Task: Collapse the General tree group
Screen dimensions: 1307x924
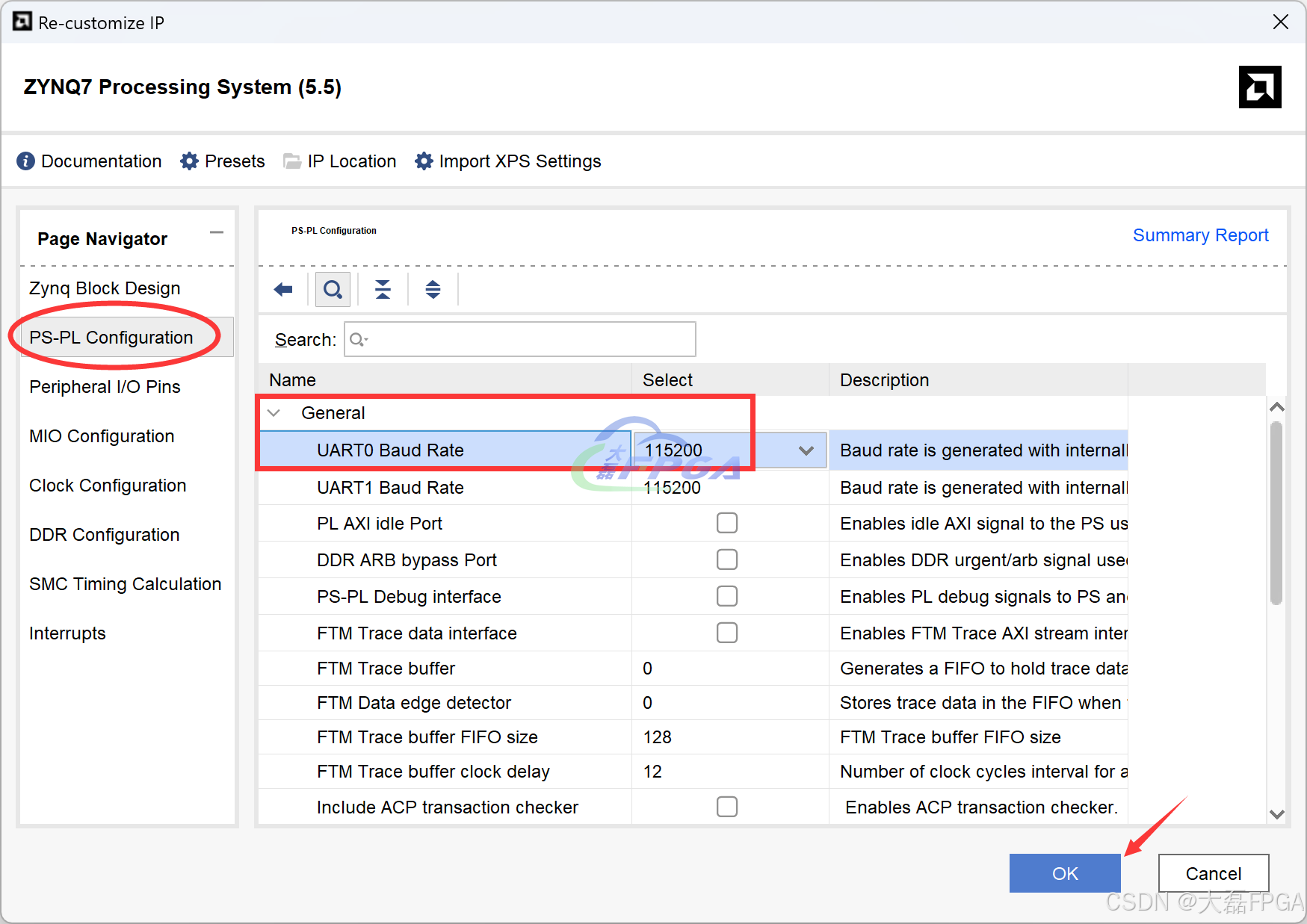Action: pos(274,413)
